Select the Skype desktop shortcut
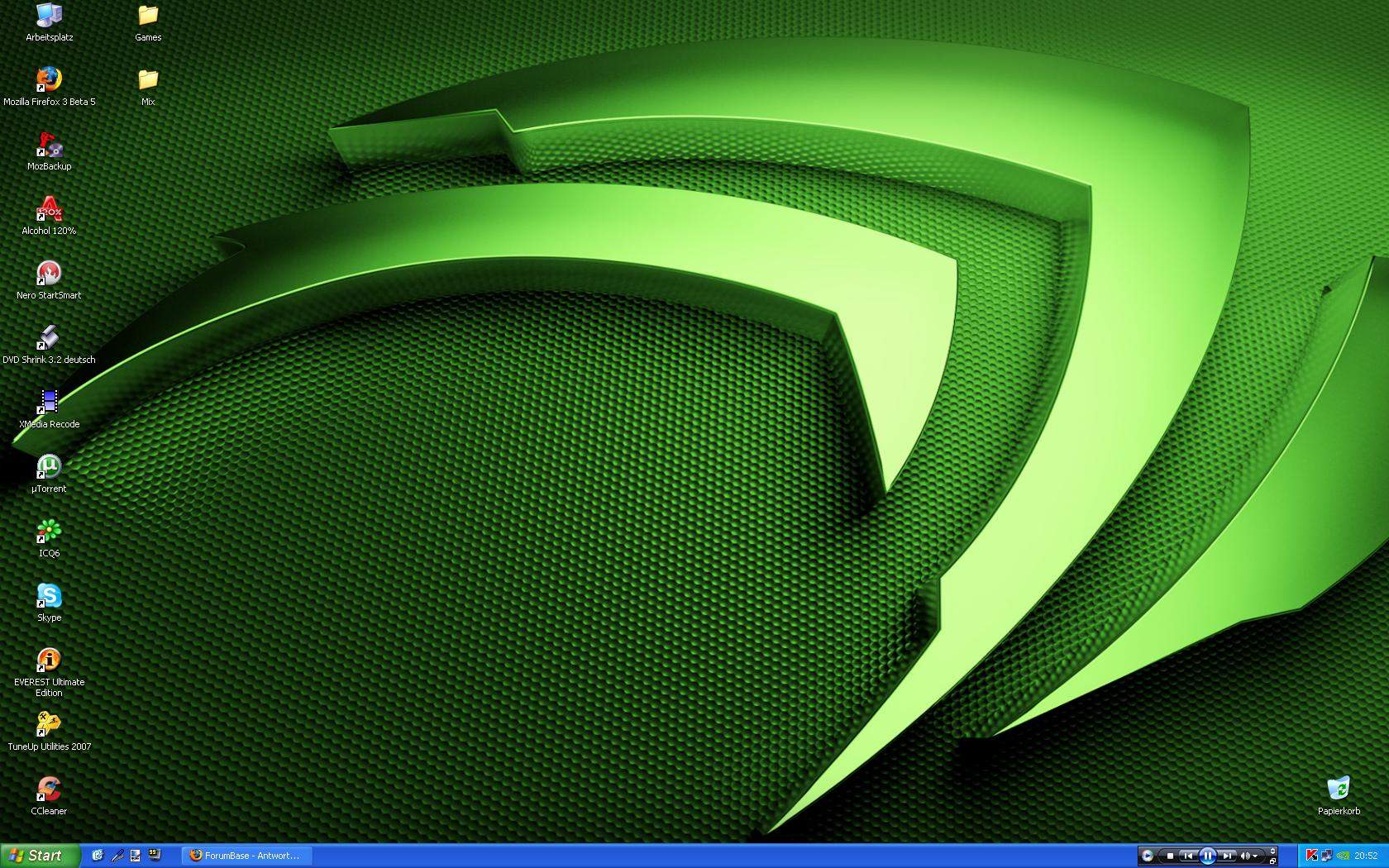The width and height of the screenshot is (1389, 868). (x=49, y=603)
